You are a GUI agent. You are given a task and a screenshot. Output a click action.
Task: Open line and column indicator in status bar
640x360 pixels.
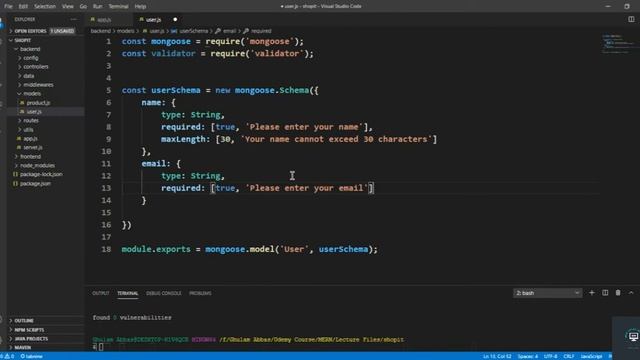[x=497, y=356]
